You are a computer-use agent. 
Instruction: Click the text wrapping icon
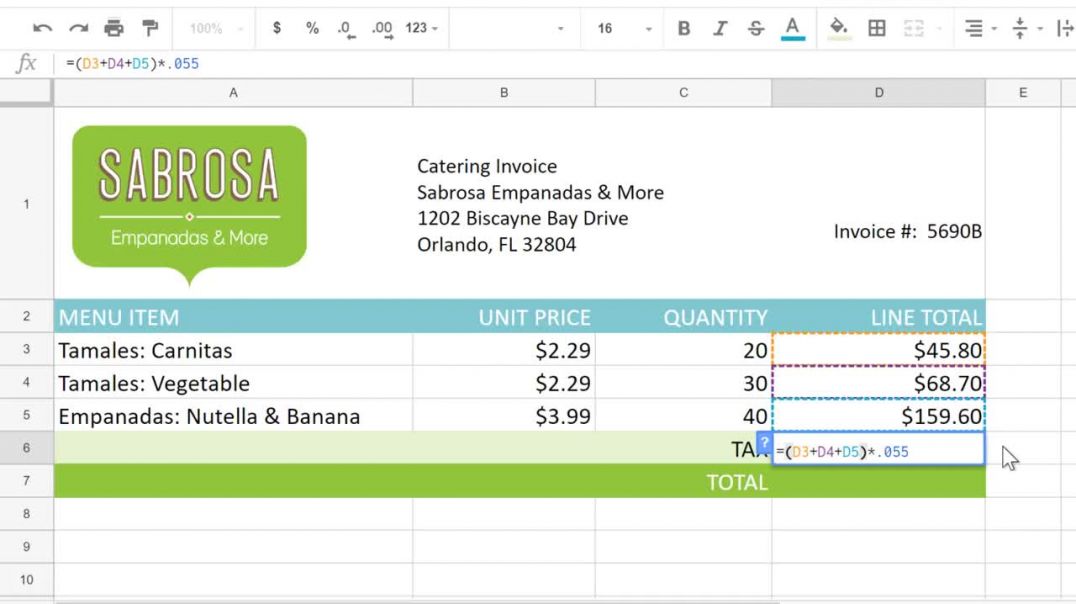1066,28
